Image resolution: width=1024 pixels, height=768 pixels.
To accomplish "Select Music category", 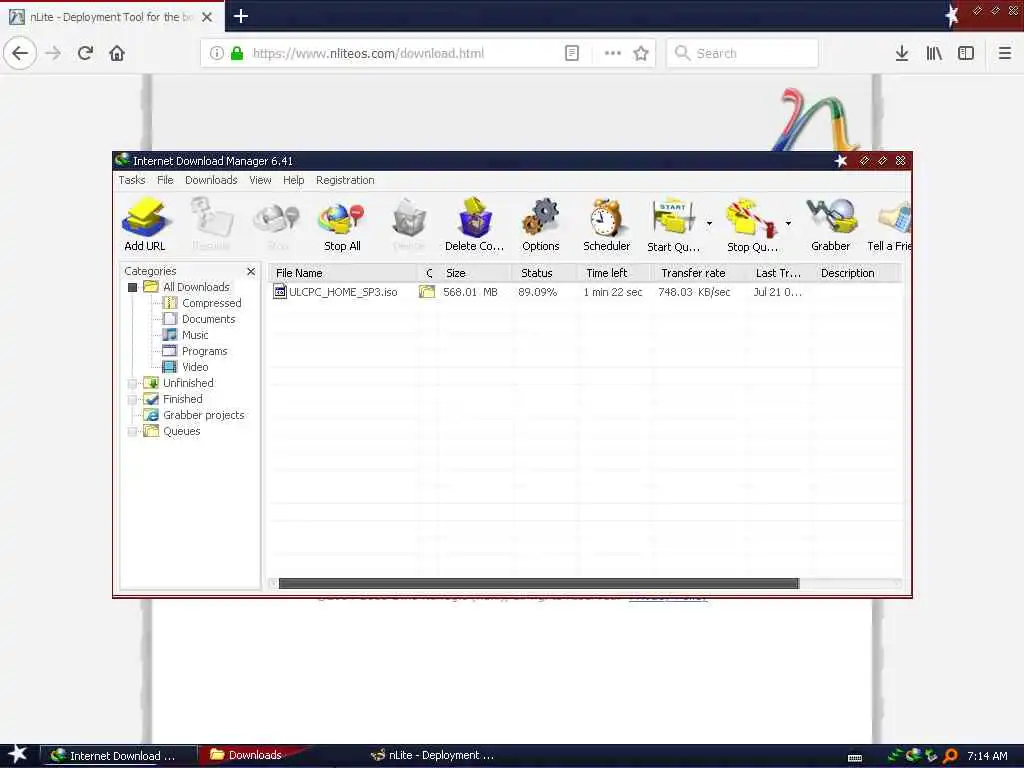I will (x=195, y=335).
